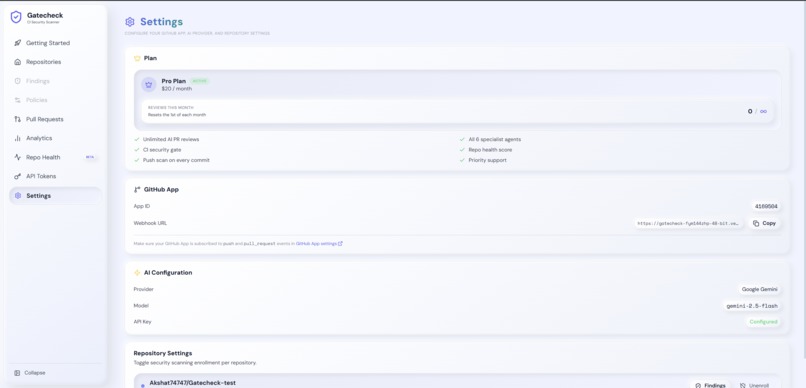
Task: Click the Repo health score feature
Action: [490, 150]
